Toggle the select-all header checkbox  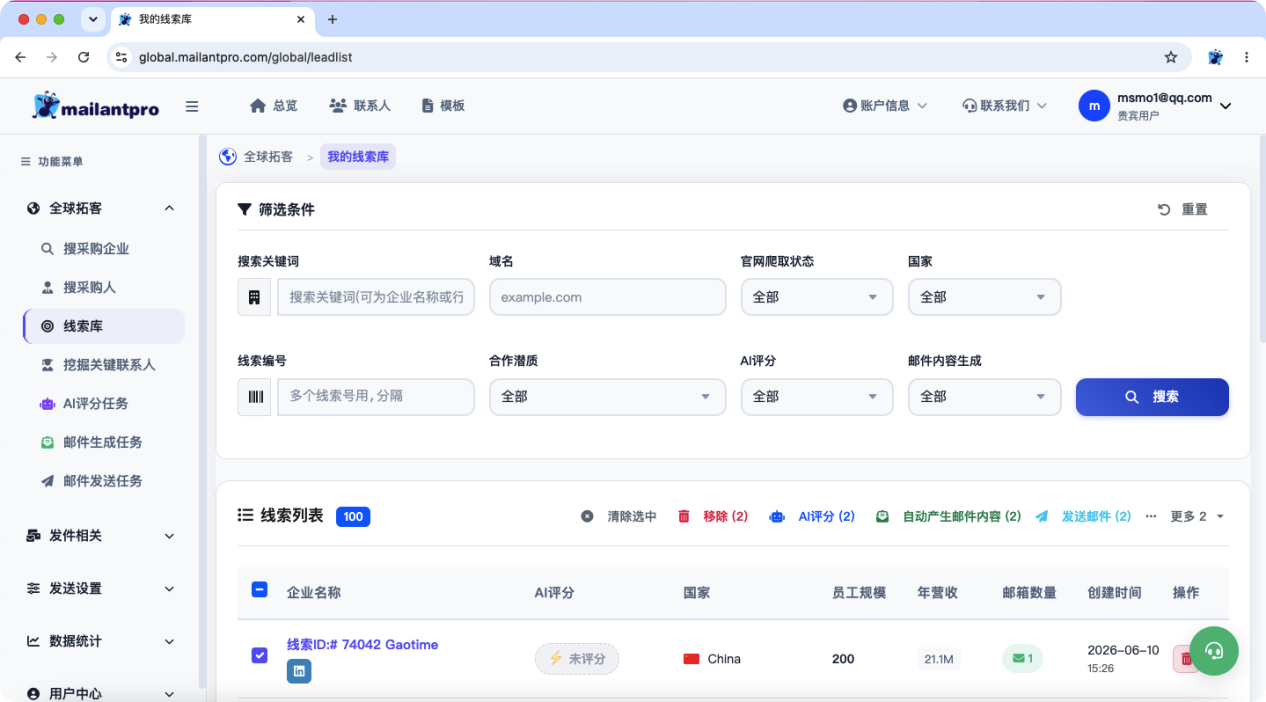pyautogui.click(x=259, y=590)
